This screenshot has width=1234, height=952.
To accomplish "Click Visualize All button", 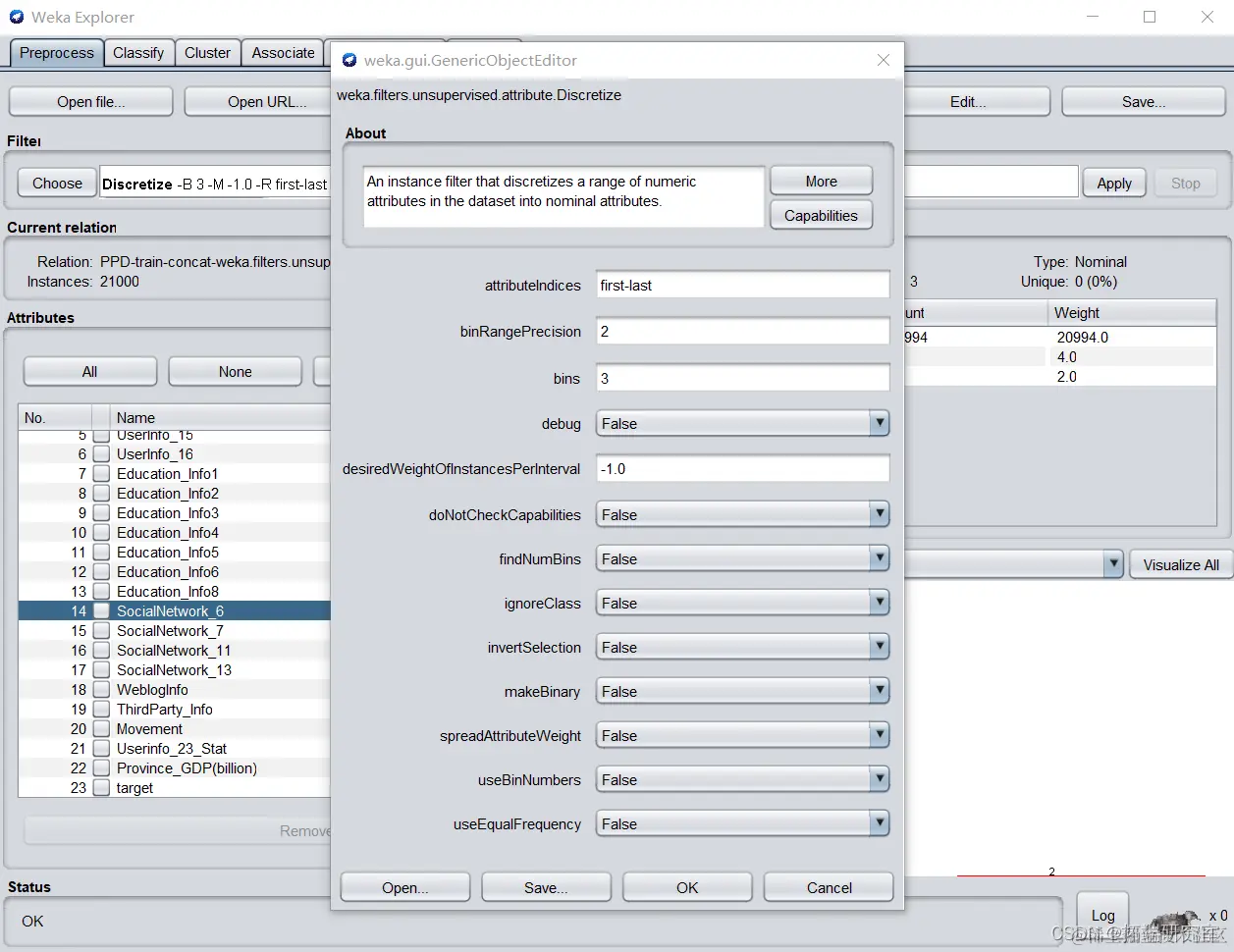I will 1181,564.
